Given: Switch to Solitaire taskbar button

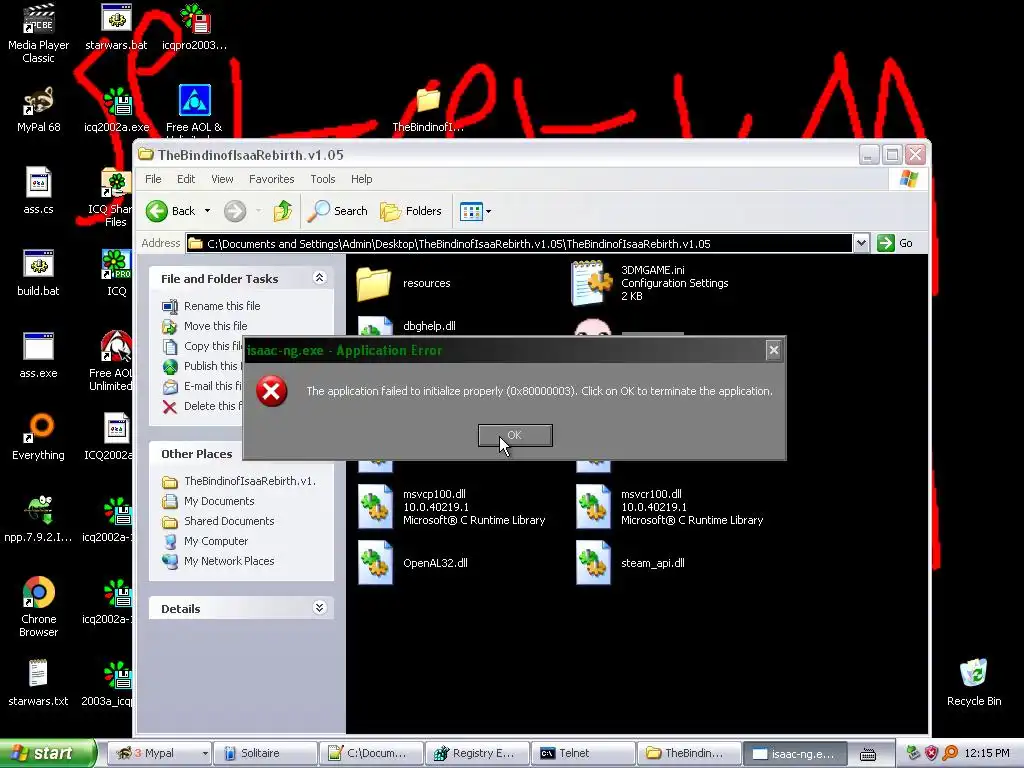Looking at the screenshot, I should coord(265,753).
